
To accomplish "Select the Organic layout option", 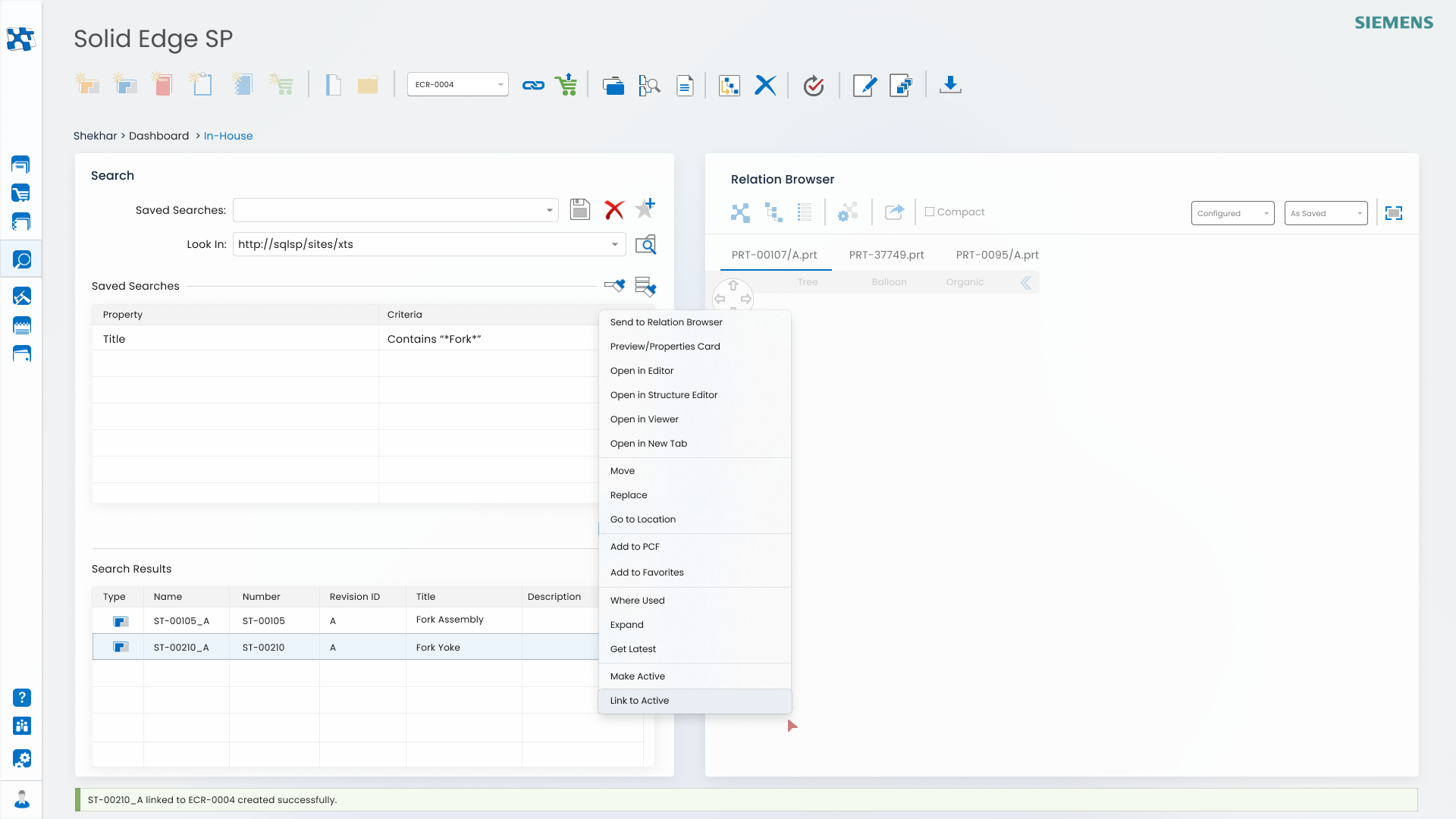I will [x=965, y=282].
